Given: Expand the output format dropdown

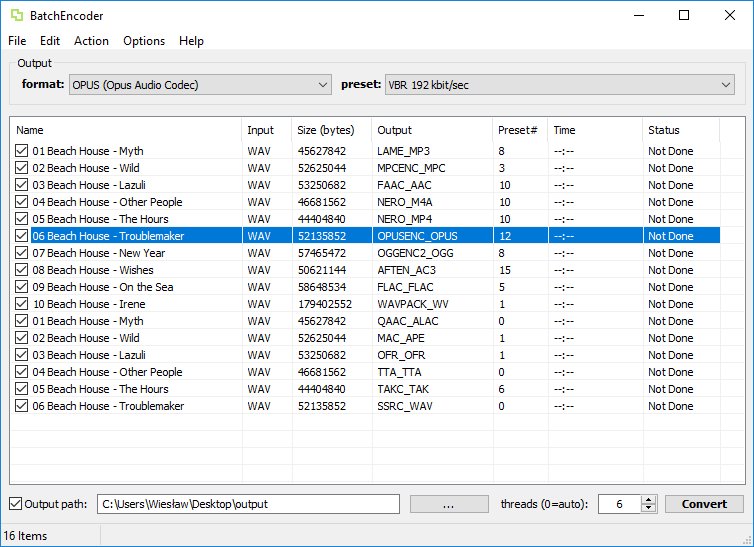Looking at the screenshot, I should pyautogui.click(x=201, y=85).
